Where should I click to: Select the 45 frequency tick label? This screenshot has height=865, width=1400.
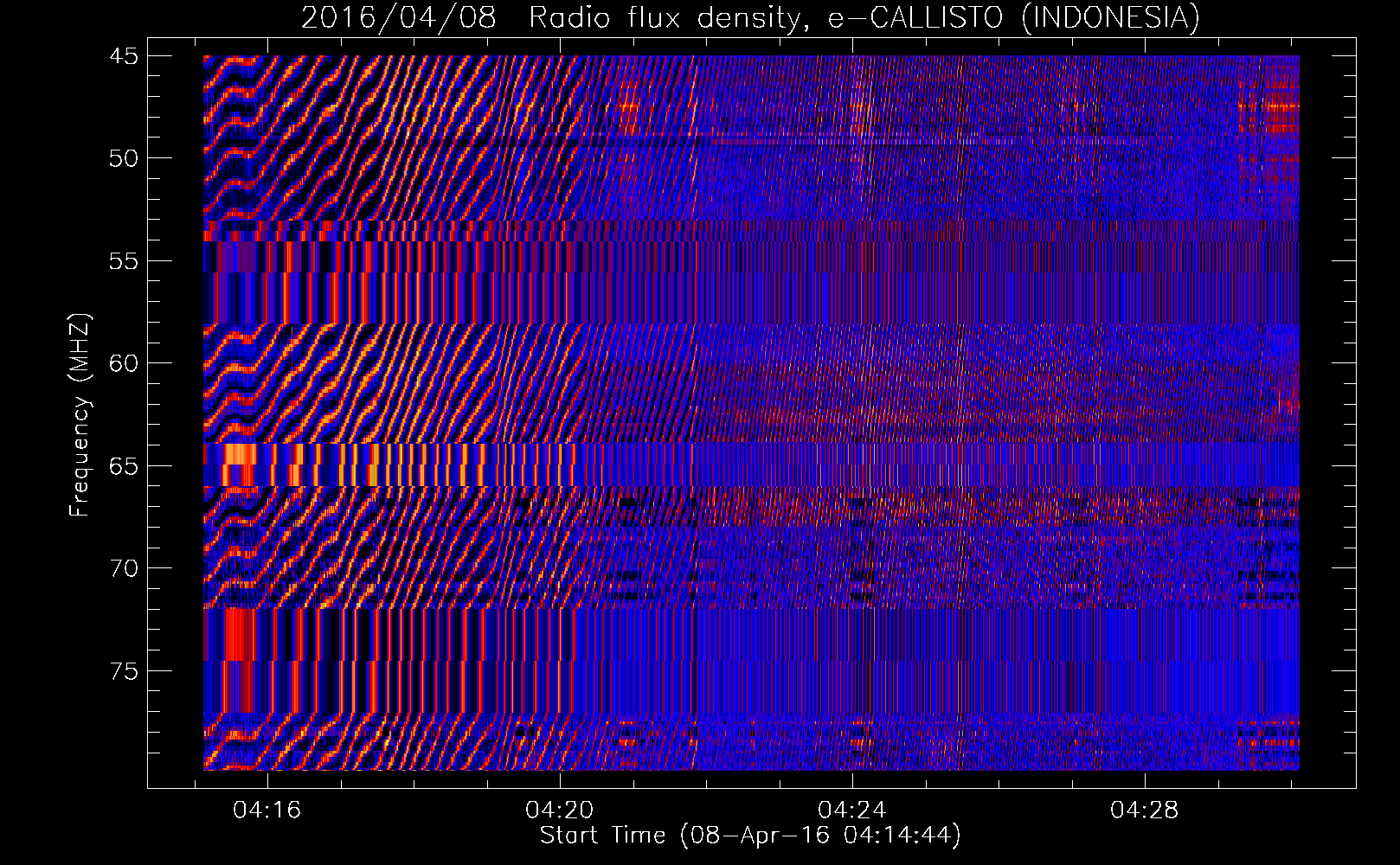[124, 56]
